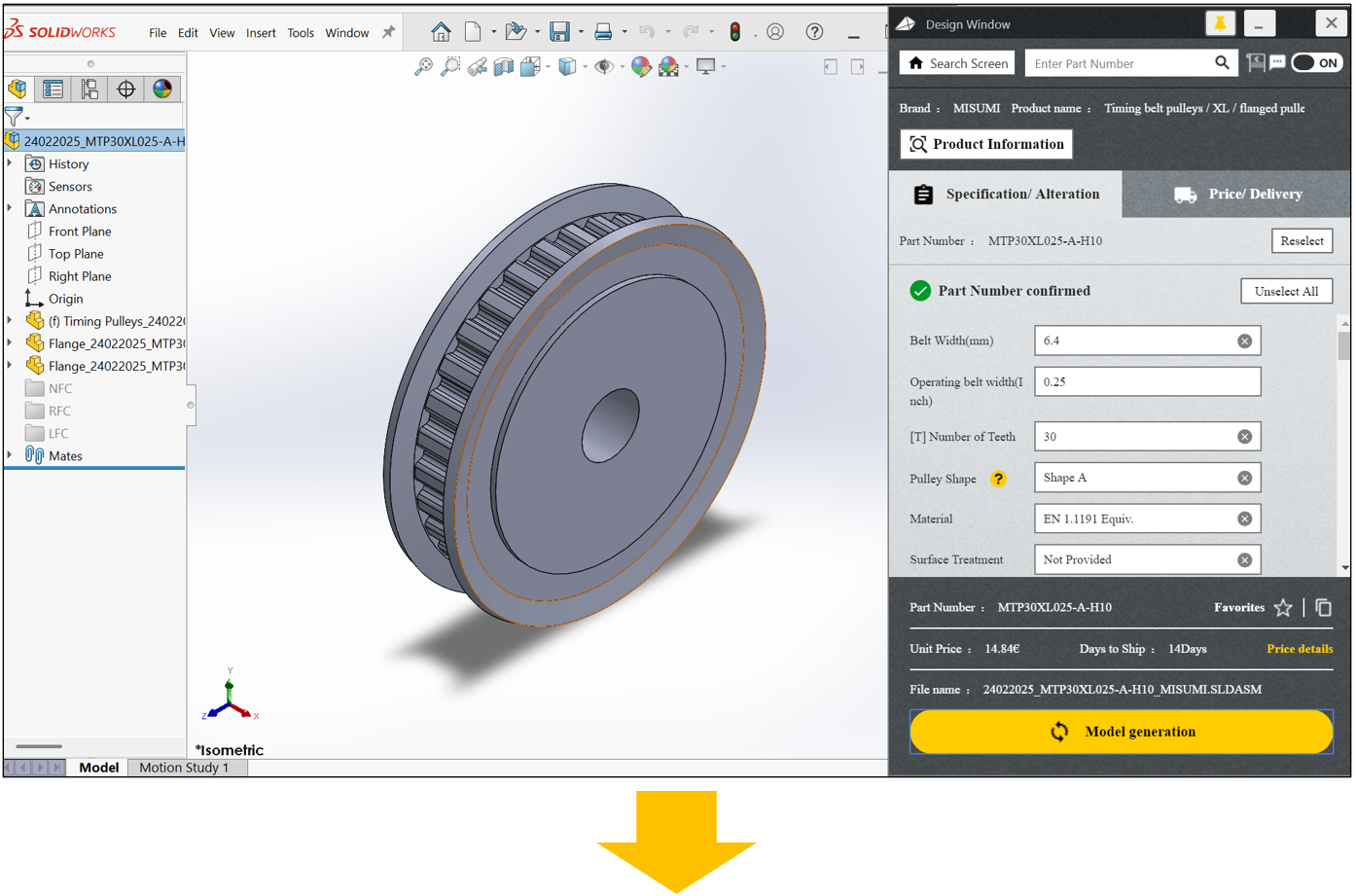The height and width of the screenshot is (896, 1356).
Task: Click the Enter Part Number search field
Action: [1119, 64]
